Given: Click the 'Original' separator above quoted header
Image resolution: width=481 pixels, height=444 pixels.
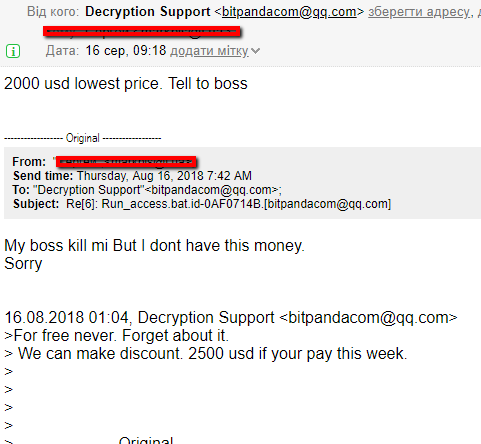Looking at the screenshot, I should (83, 138).
